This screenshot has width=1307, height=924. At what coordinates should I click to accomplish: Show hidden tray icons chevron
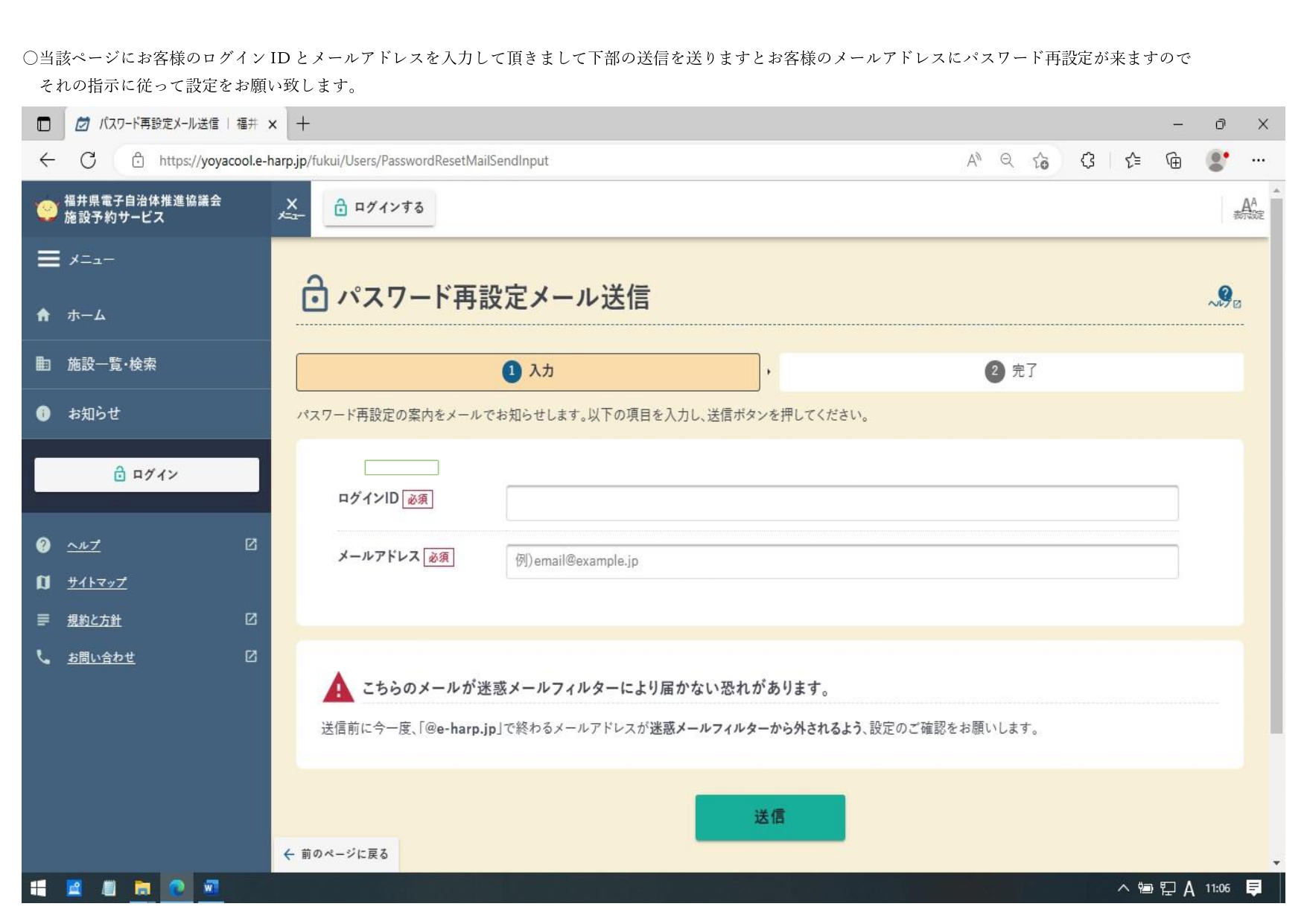pos(1123,888)
